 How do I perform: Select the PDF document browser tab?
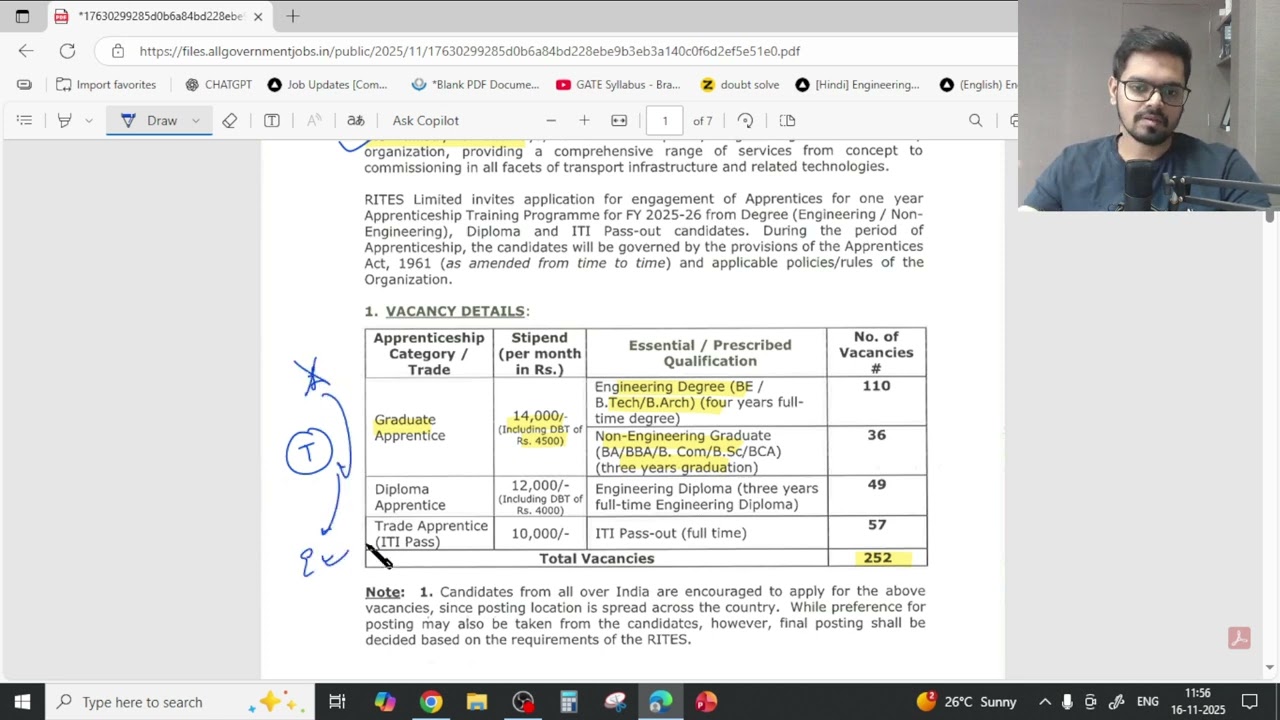[x=159, y=16]
